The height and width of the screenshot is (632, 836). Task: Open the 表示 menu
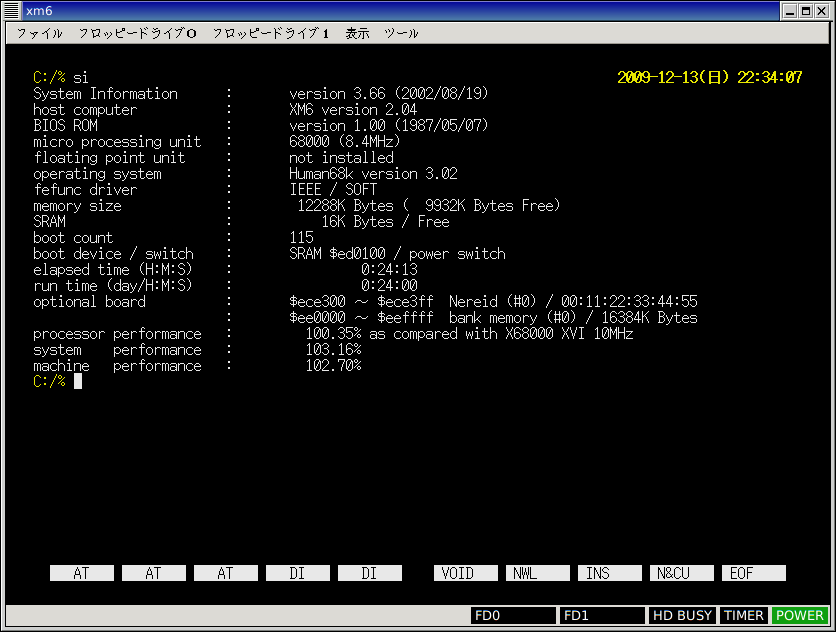[x=357, y=34]
